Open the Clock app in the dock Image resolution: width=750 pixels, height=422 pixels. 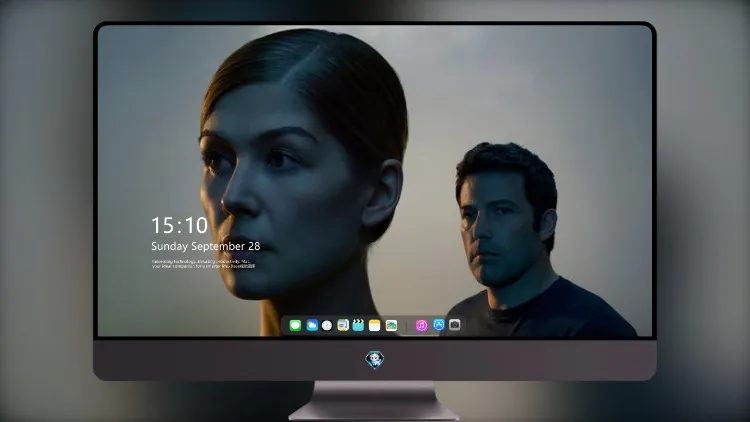(x=327, y=326)
